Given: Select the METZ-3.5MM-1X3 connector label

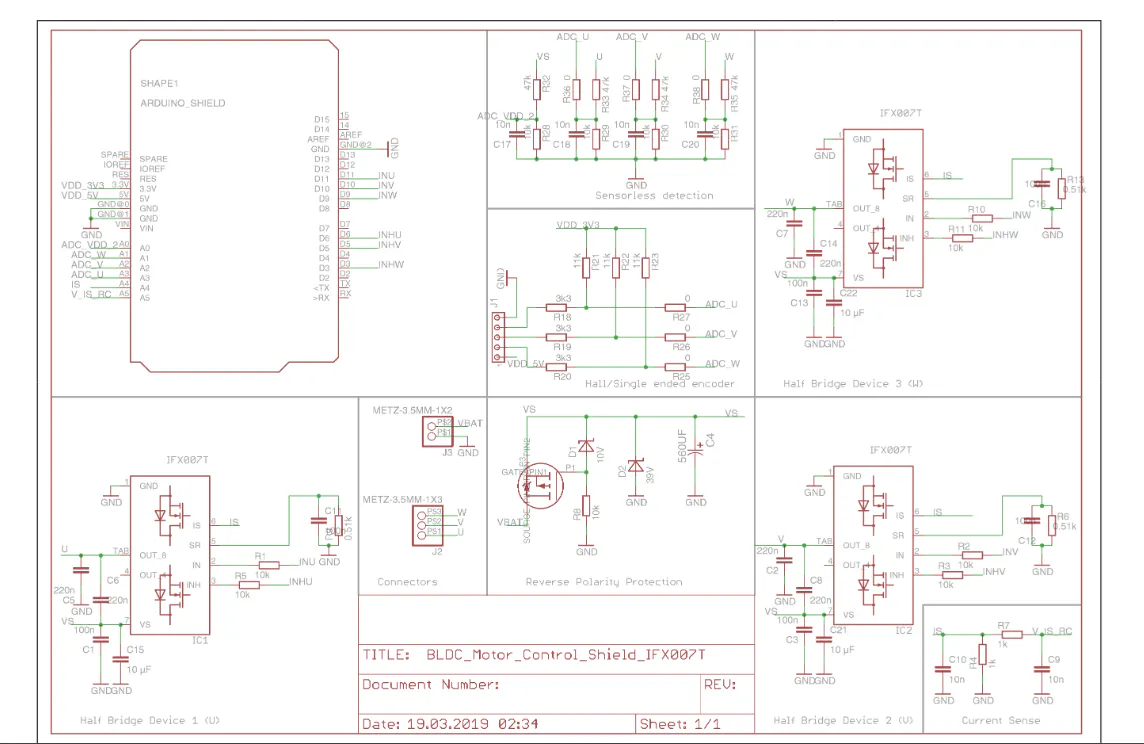Looking at the screenshot, I should [x=403, y=500].
